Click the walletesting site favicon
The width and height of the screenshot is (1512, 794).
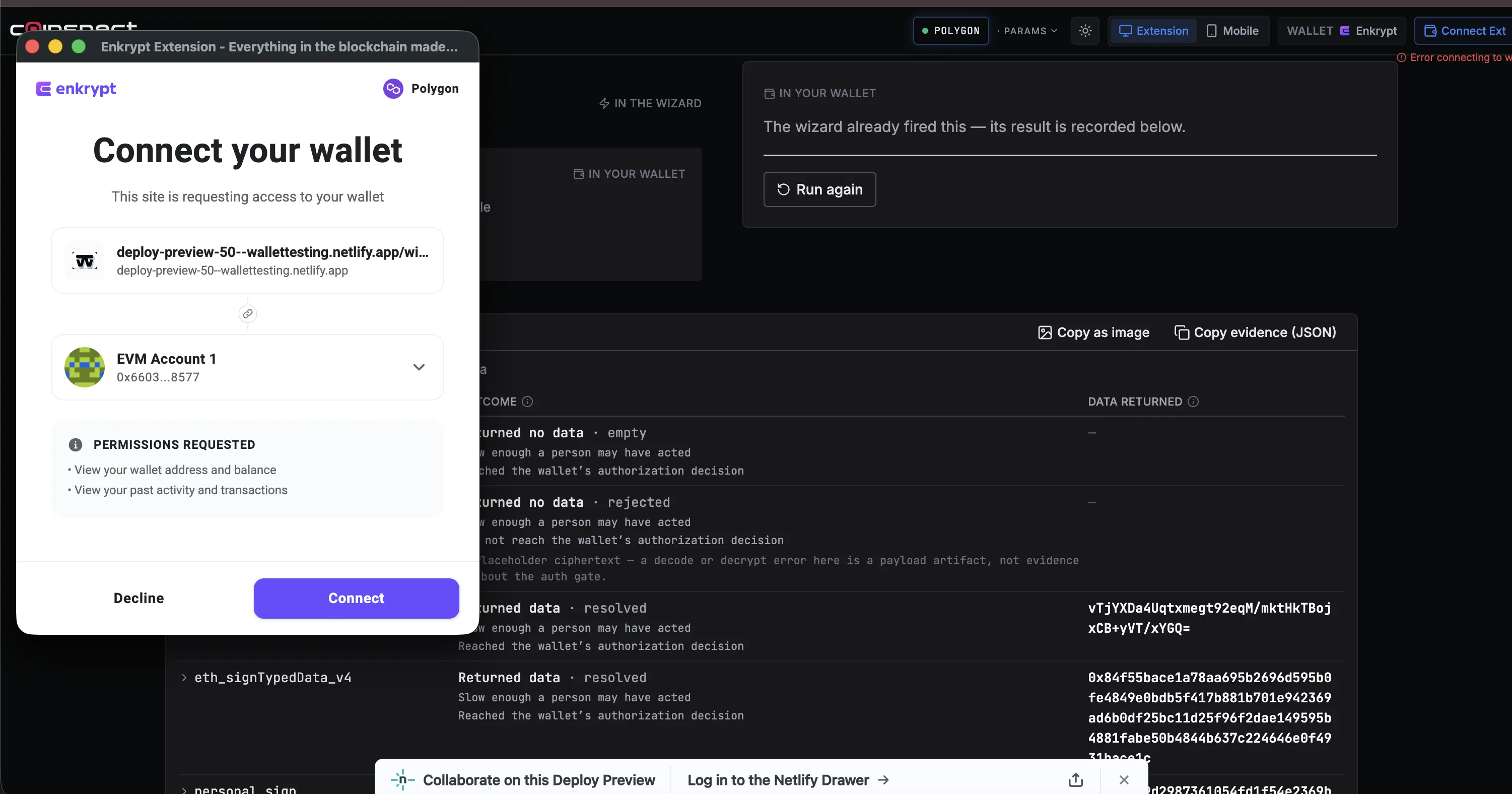(85, 260)
